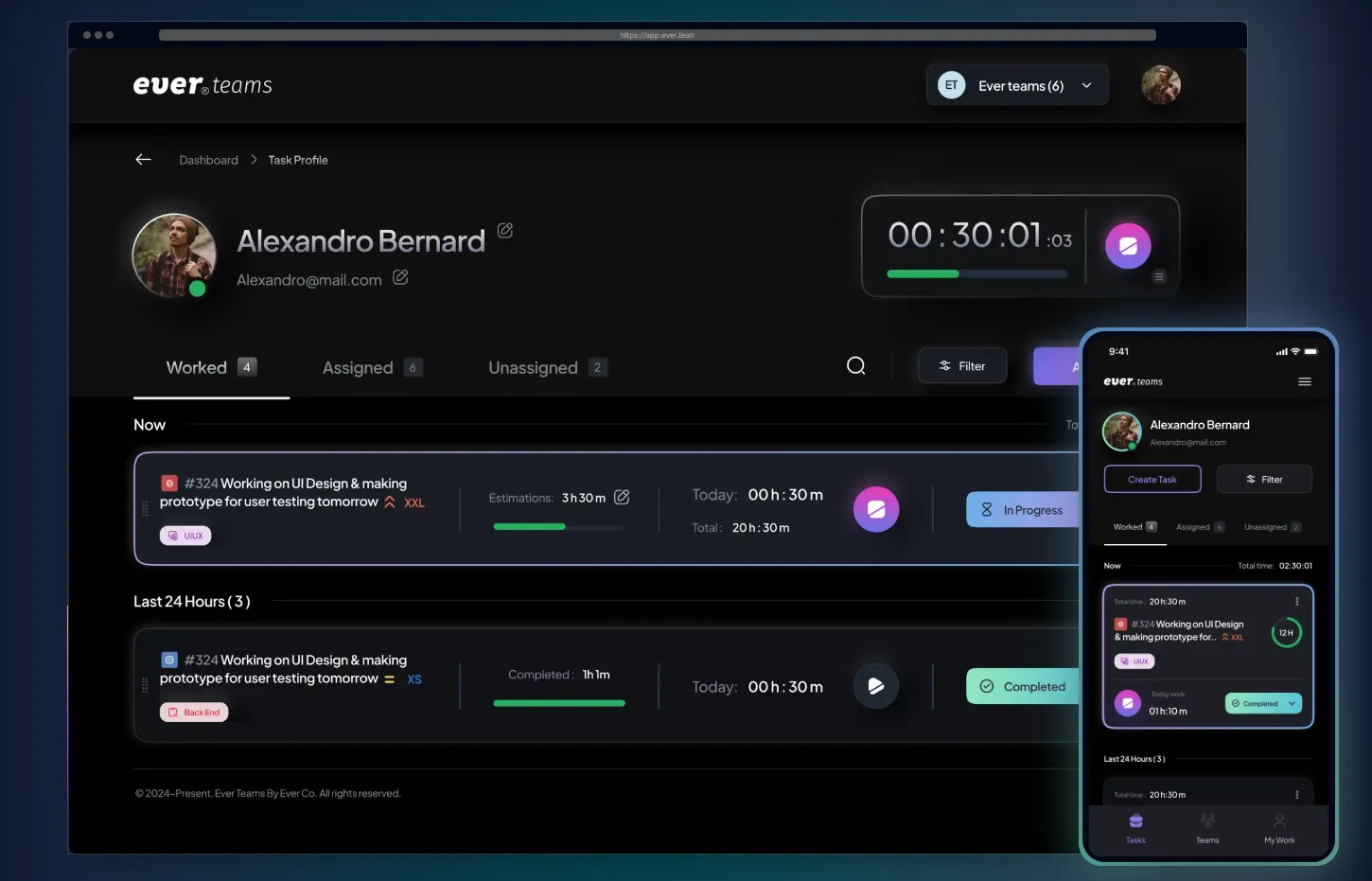Open the desktop Completed status dropdown

click(x=1023, y=687)
